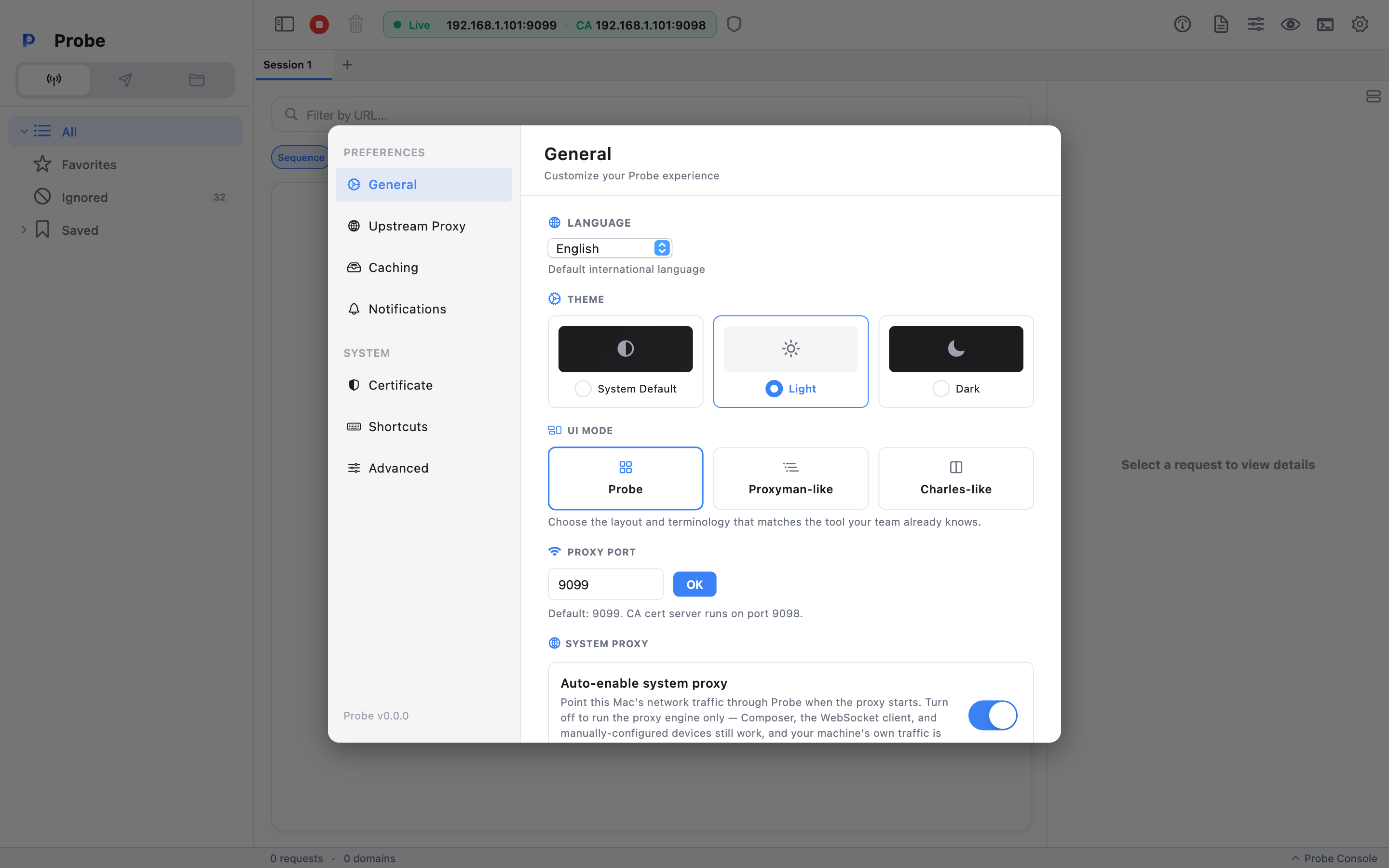The width and height of the screenshot is (1389, 868).
Task: Open Shortcuts settings
Action: click(423, 427)
